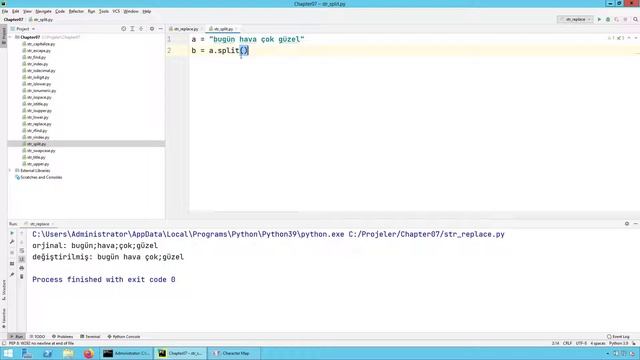Hide the Run panel with minus icon
This screenshot has height=360, width=640.
click(x=636, y=224)
